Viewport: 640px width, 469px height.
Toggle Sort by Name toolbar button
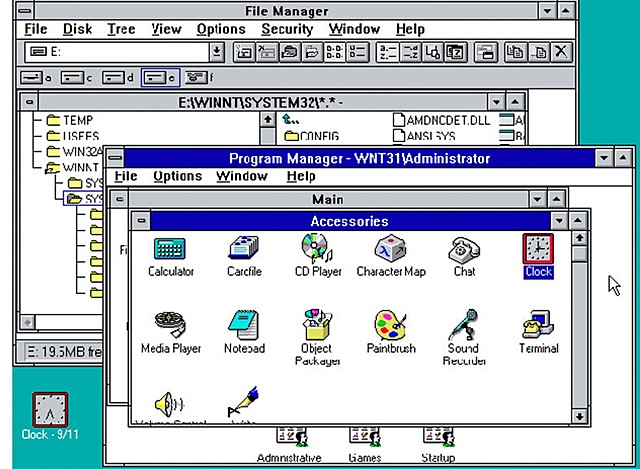(387, 52)
